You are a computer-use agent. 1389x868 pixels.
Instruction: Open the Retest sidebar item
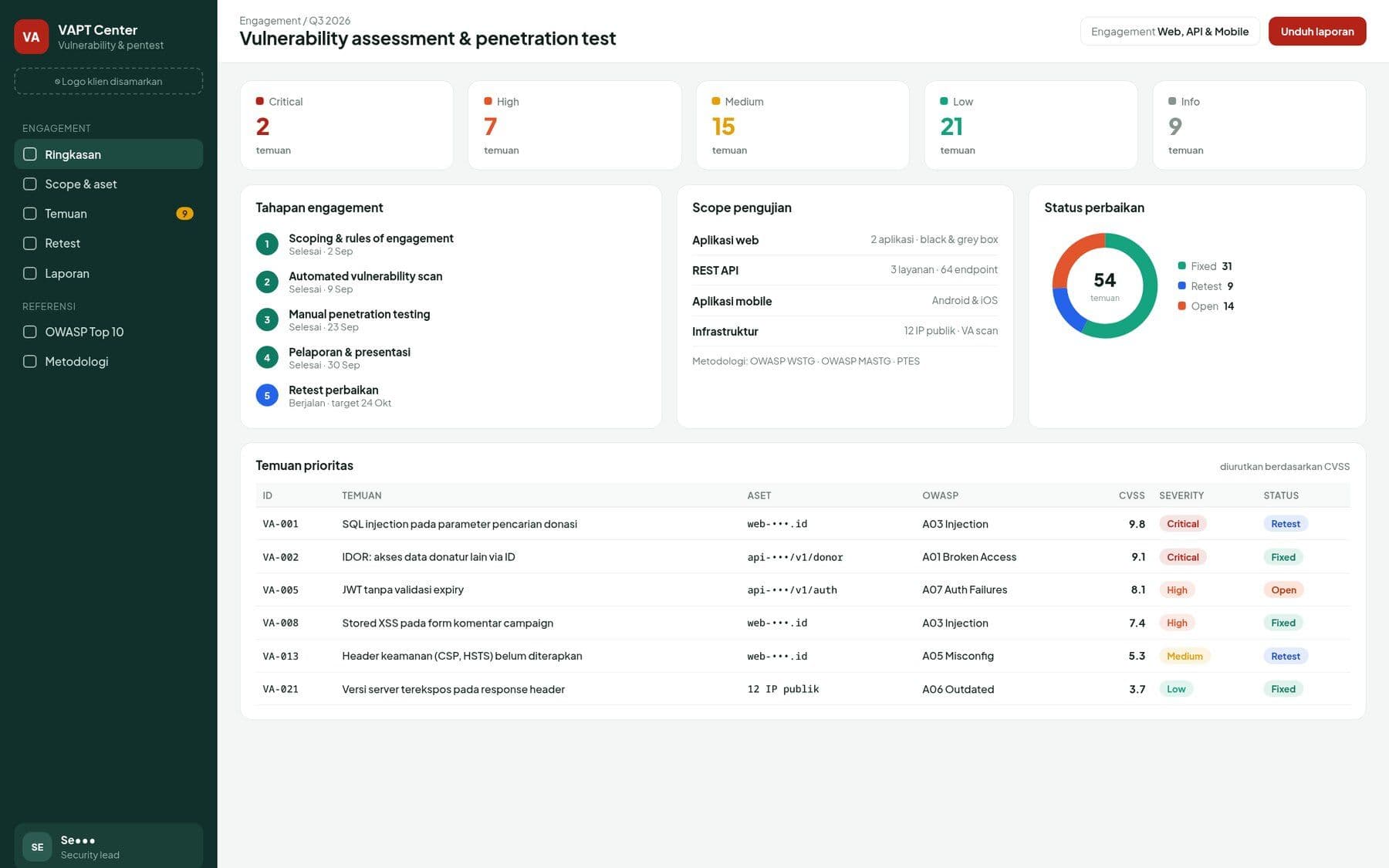tap(108, 243)
